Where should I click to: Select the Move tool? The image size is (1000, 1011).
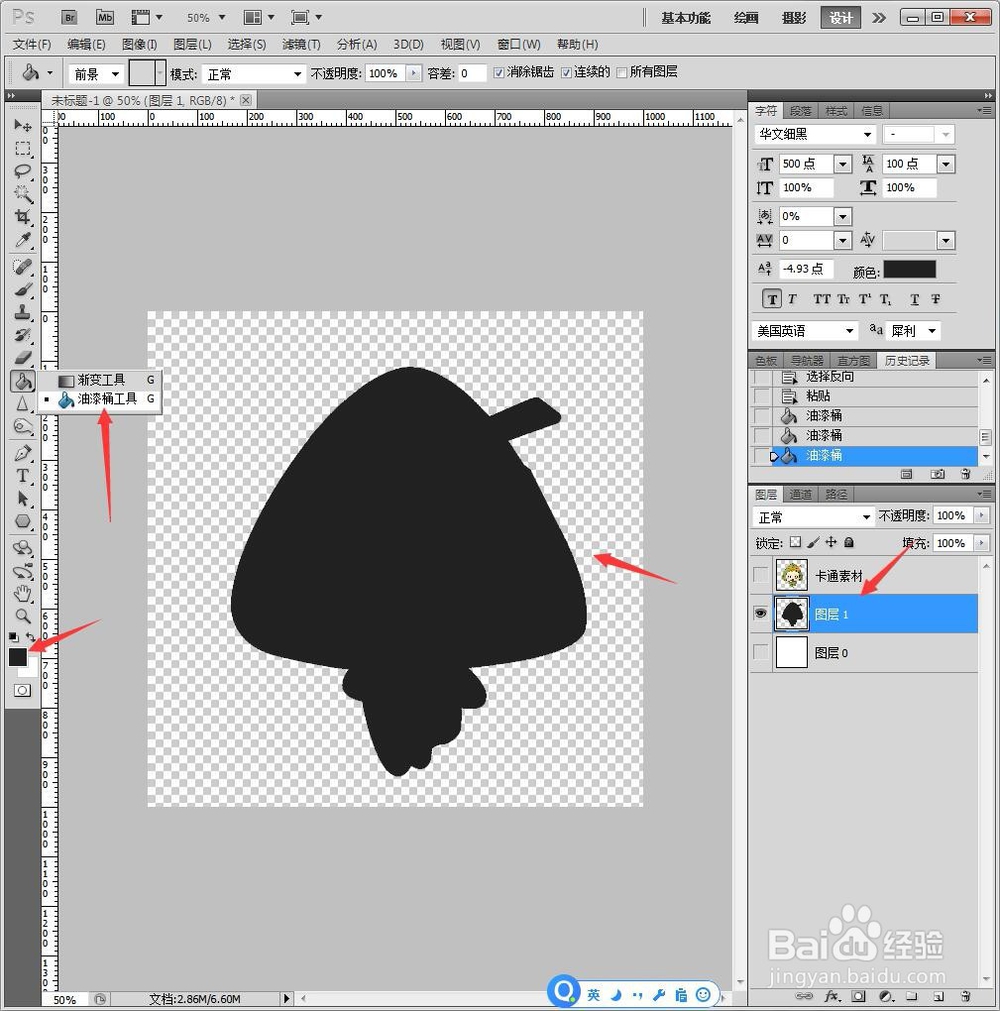click(23, 124)
